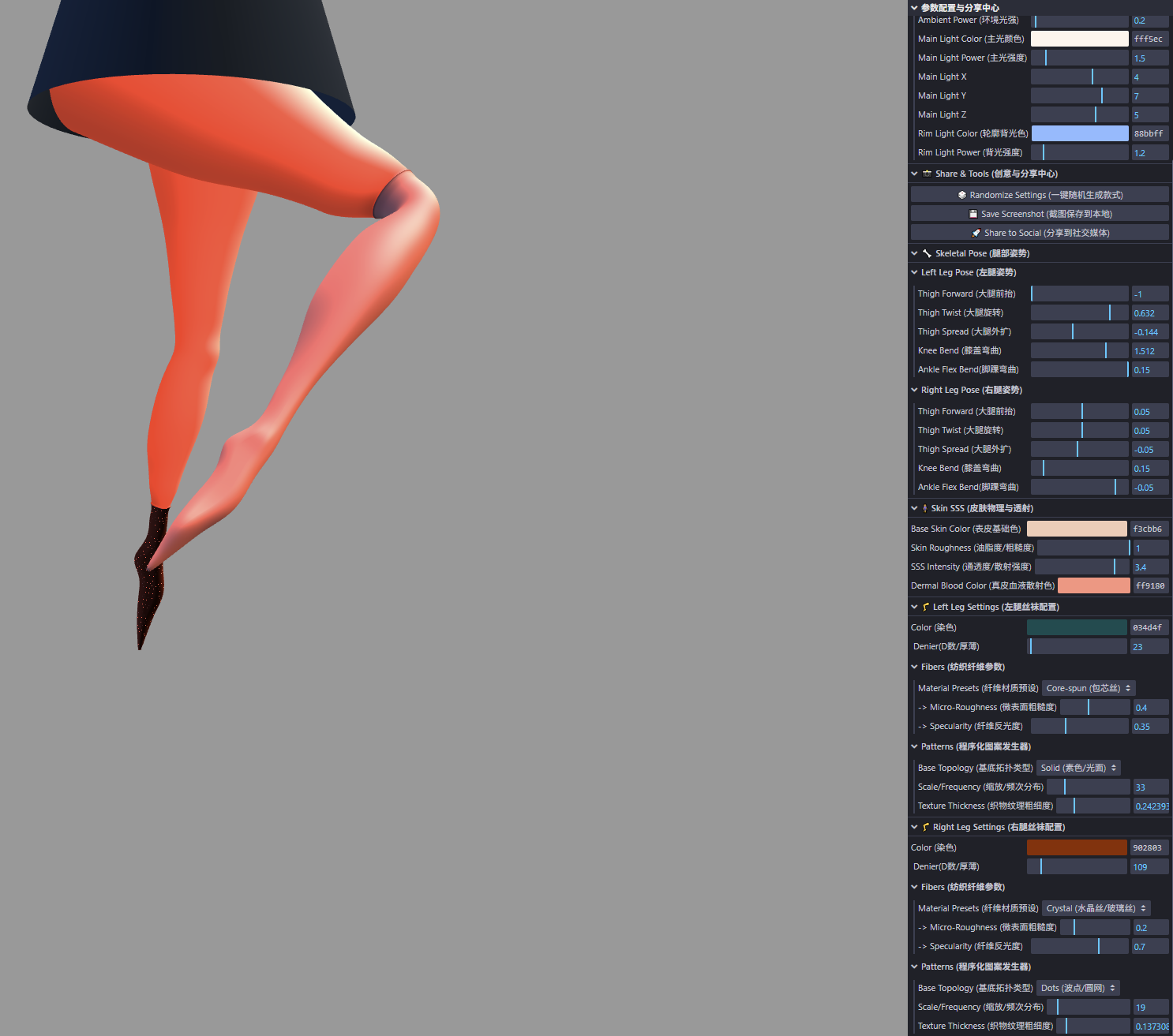Click Main Light Color hex field fff5ec
Viewport: 1173px width, 1036px height.
point(1150,39)
